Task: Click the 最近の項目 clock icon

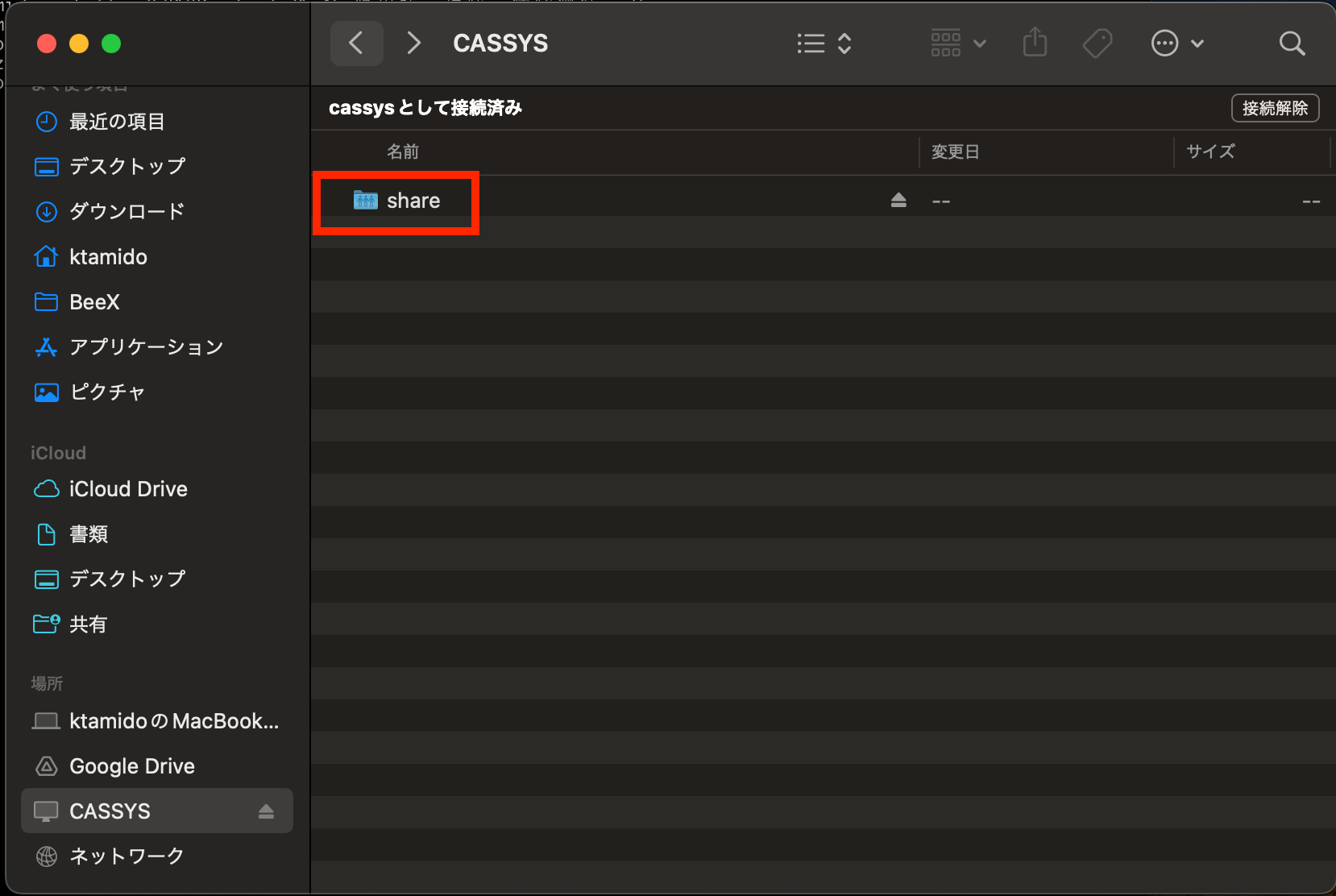Action: [x=47, y=122]
